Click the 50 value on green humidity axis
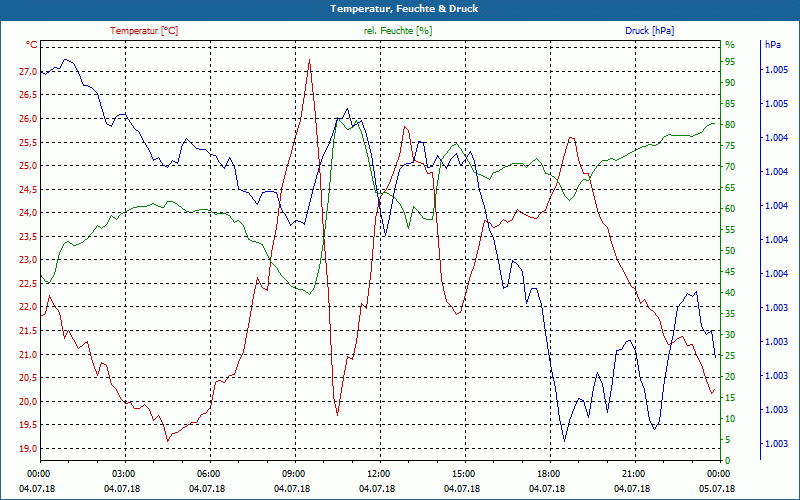 (x=730, y=251)
